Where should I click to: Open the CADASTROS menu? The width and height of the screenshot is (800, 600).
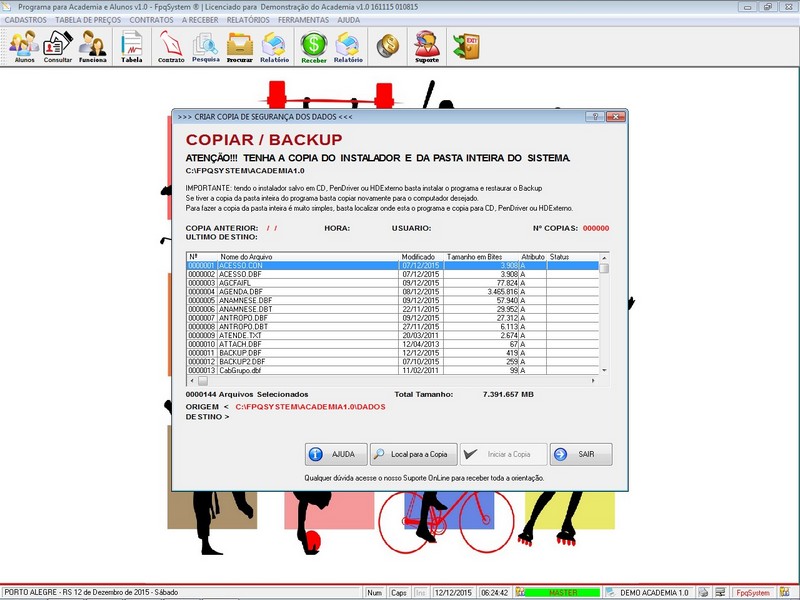[x=26, y=20]
